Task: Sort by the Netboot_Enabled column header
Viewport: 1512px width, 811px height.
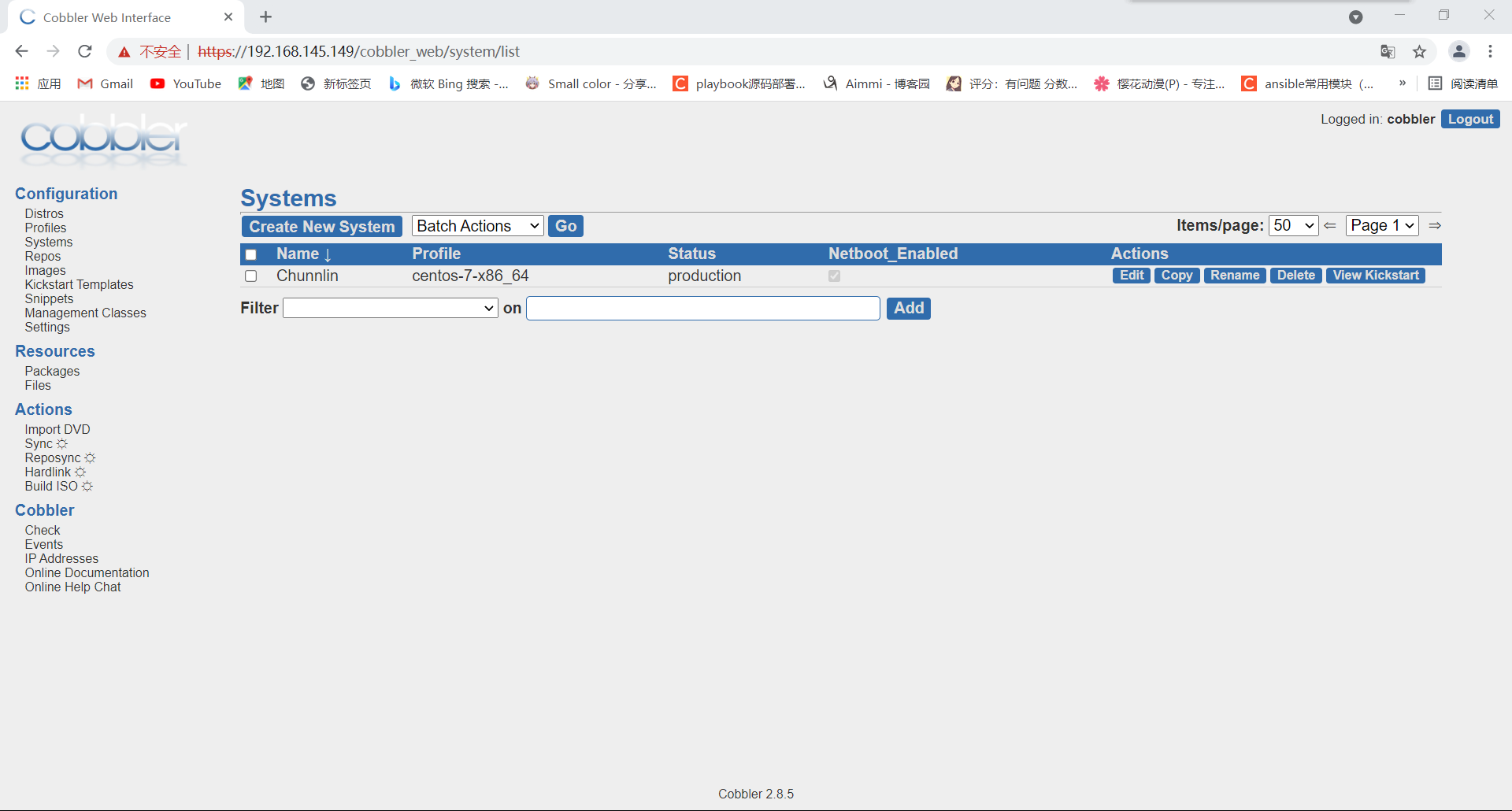Action: pos(893,254)
